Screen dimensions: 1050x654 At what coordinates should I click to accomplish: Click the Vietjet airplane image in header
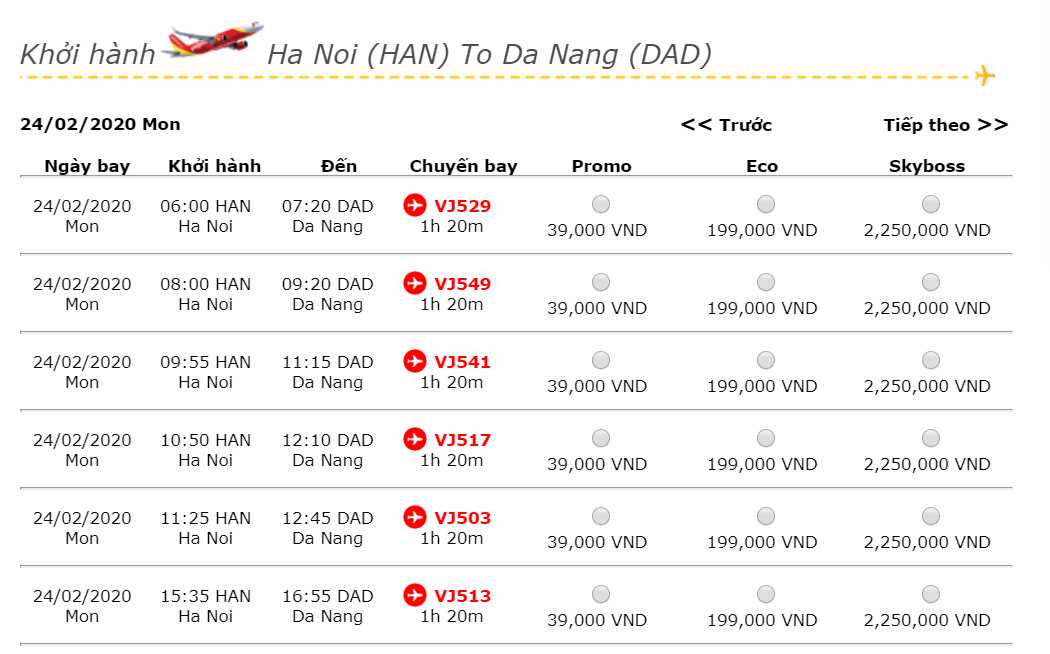pos(213,40)
